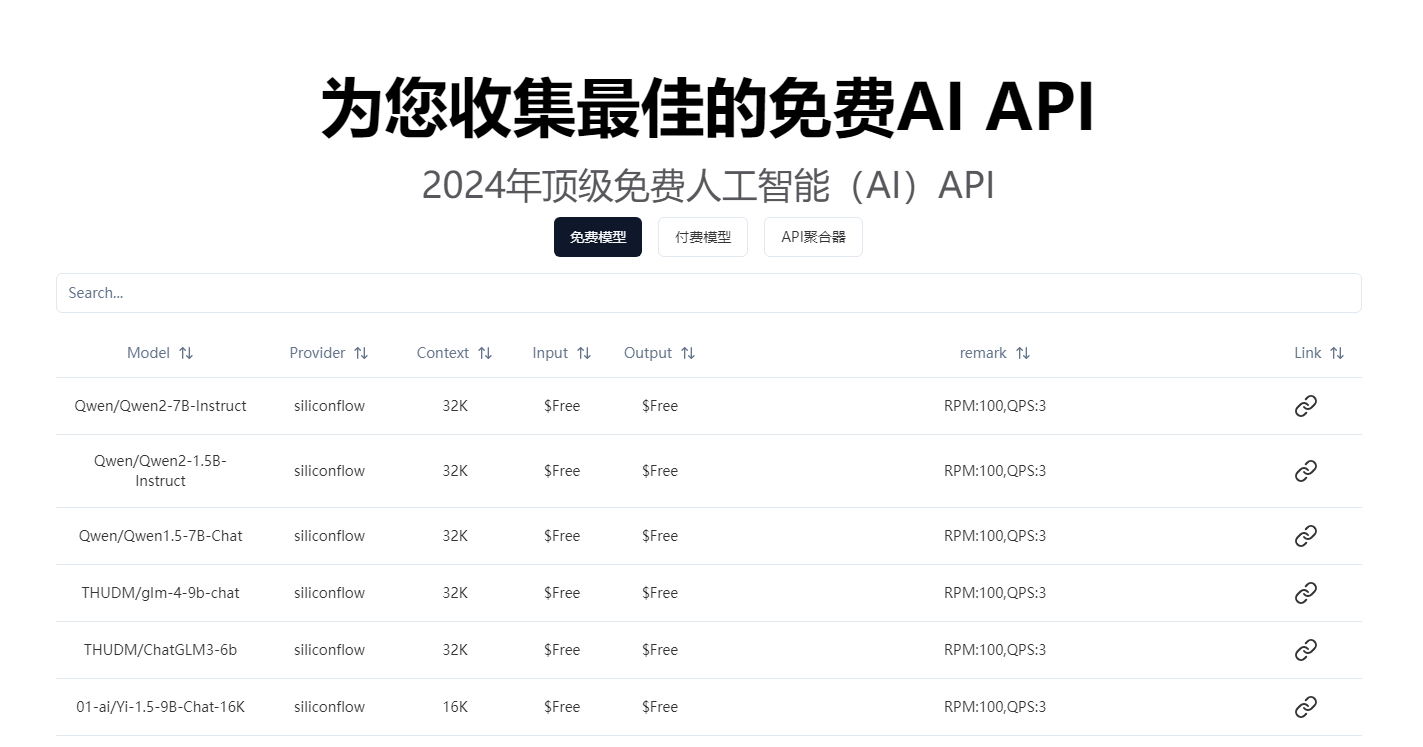1423x747 pixels.
Task: Select model name THUDM/glm-4-9b-chat
Action: coord(160,593)
